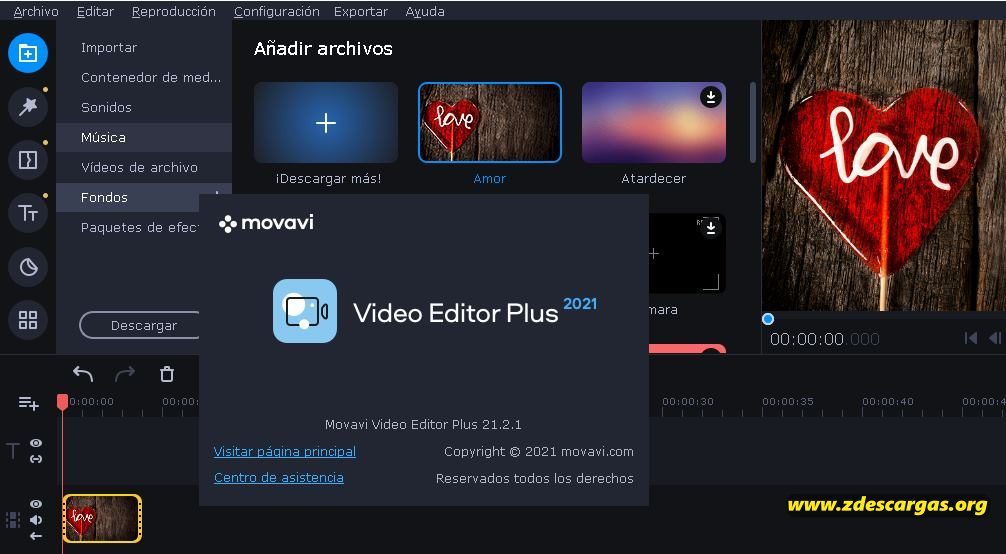Undo the last action
The height and width of the screenshot is (554, 1006).
point(83,374)
